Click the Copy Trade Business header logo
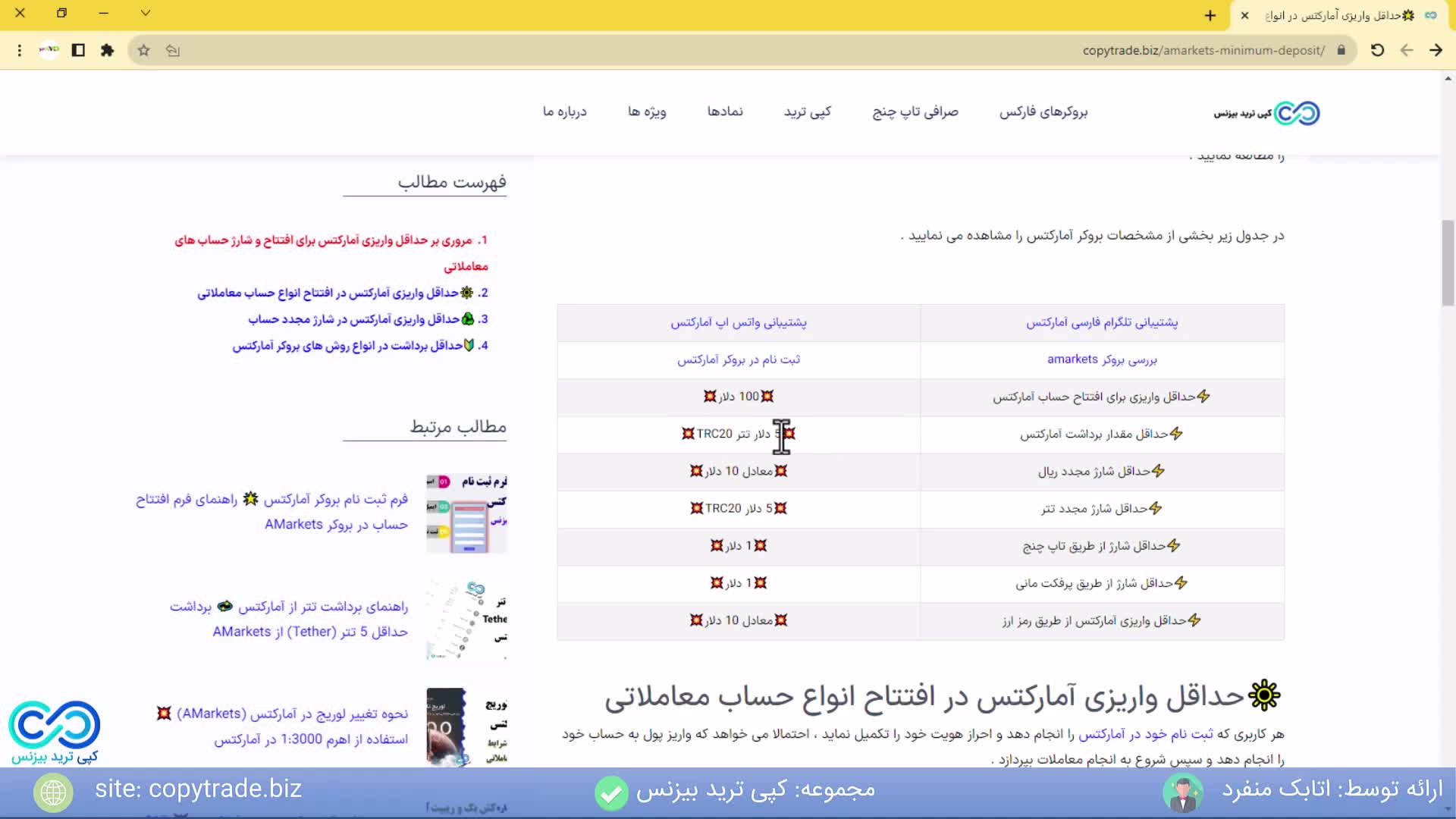The height and width of the screenshot is (819, 1456). 1266,113
